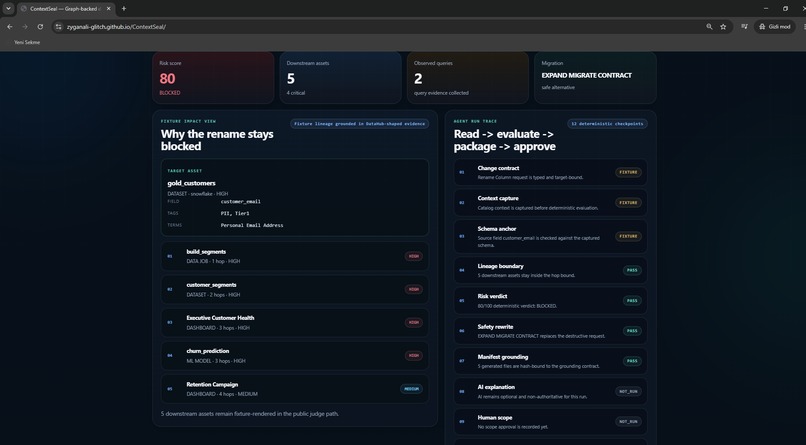806x445 pixels.
Task: Click HIGH badge on customer_segments row
Action: (414, 289)
